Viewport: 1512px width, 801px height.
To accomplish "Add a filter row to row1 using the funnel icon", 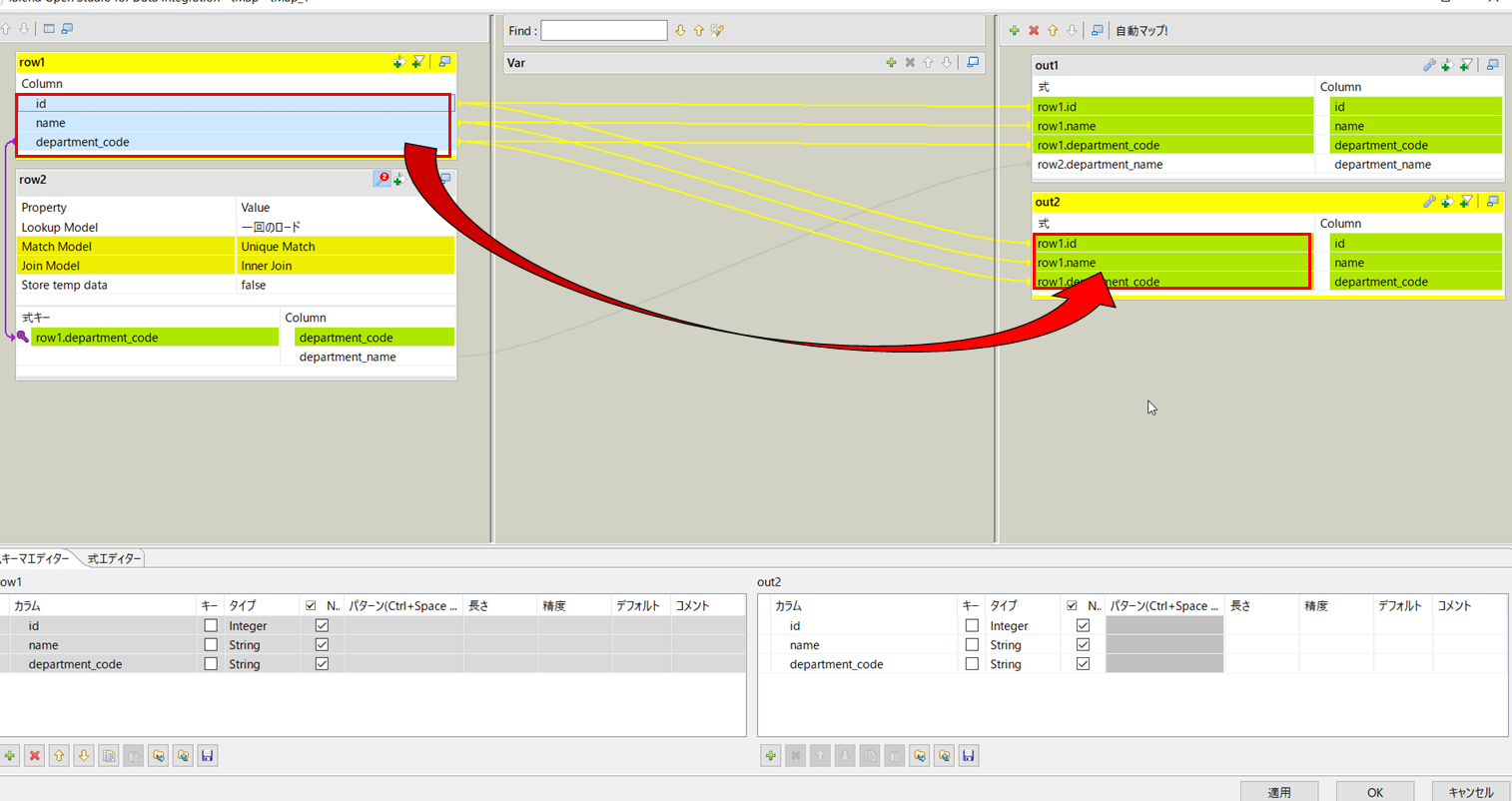I will [417, 61].
